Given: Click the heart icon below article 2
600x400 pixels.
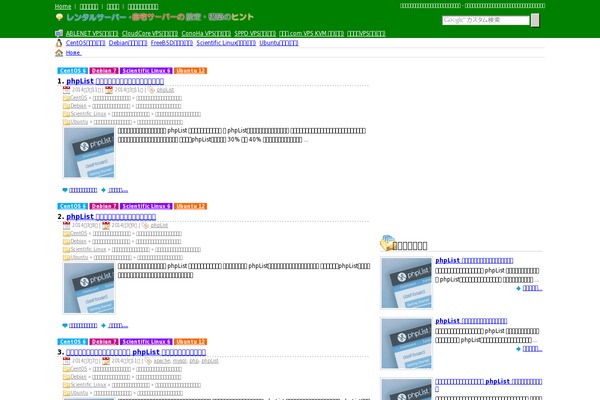Looking at the screenshot, I should point(65,325).
